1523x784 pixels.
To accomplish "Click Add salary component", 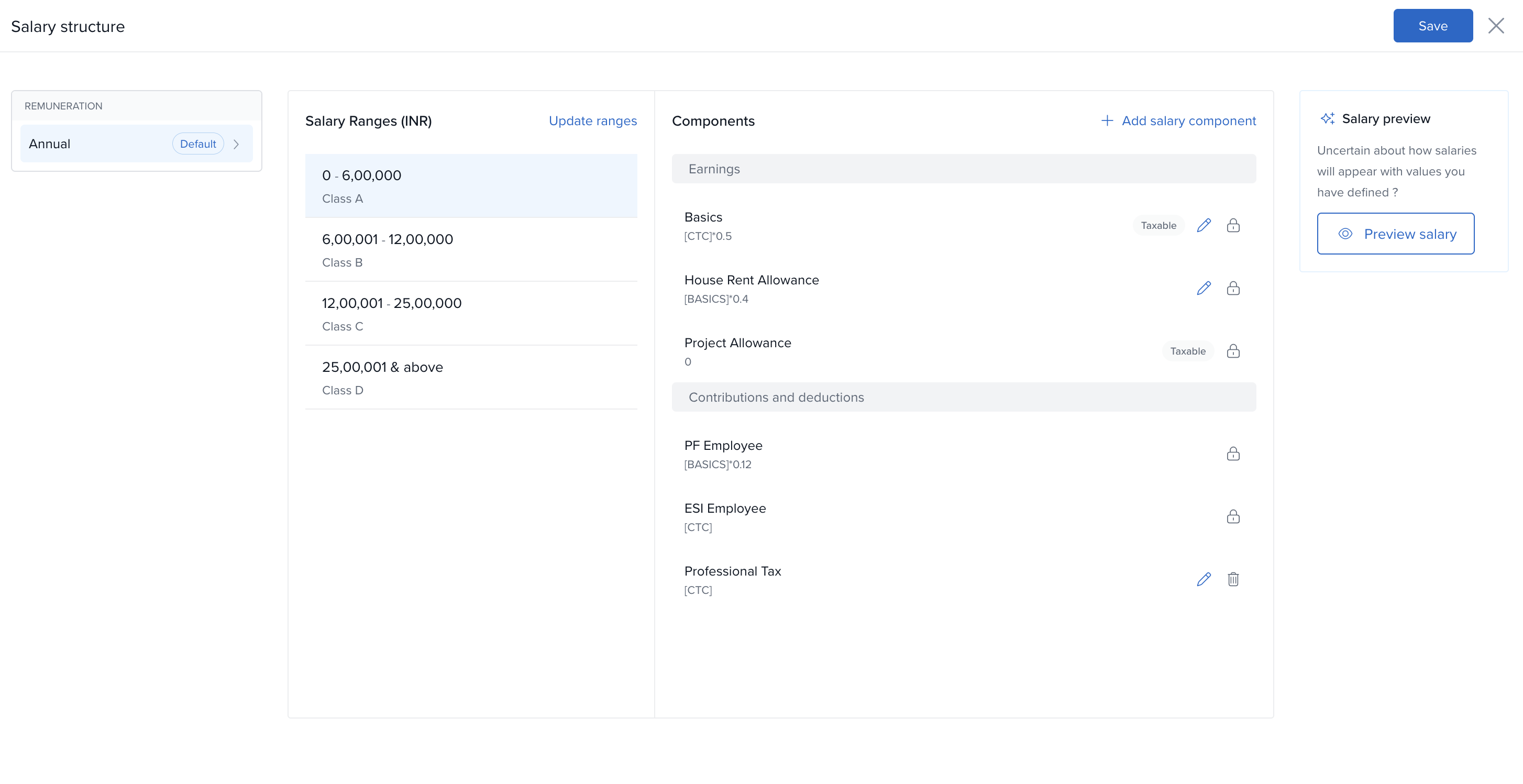I will [1178, 120].
